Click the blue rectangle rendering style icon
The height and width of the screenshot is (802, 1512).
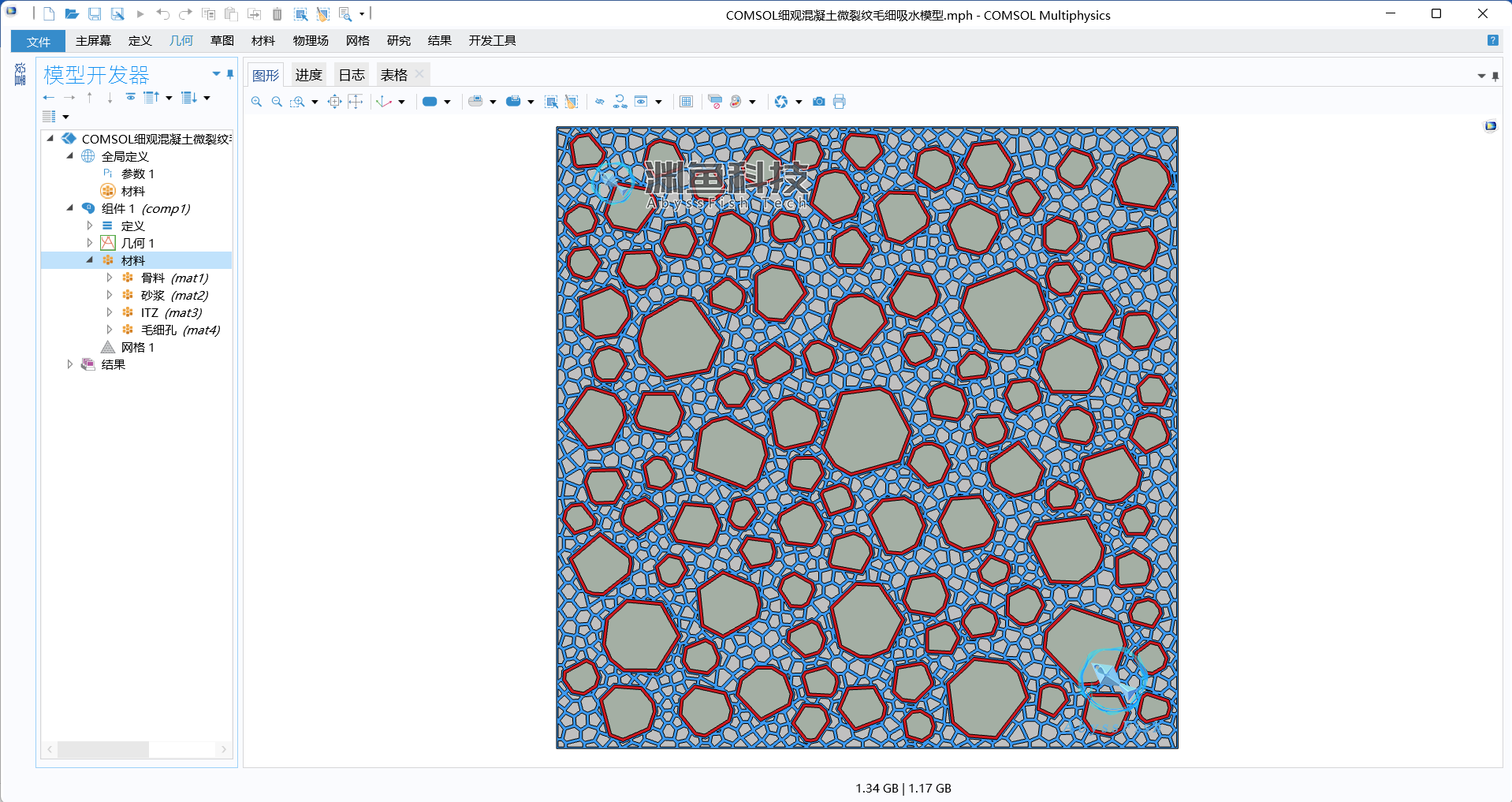tap(430, 102)
